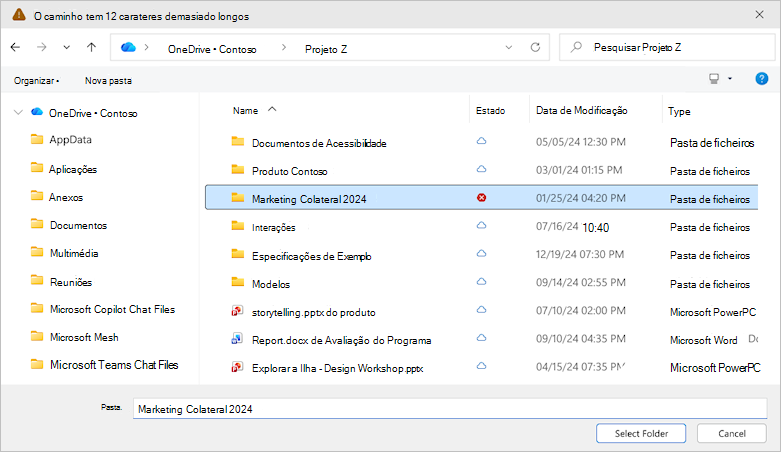Sort by Name column header
This screenshot has width=781, height=452.
245,111
